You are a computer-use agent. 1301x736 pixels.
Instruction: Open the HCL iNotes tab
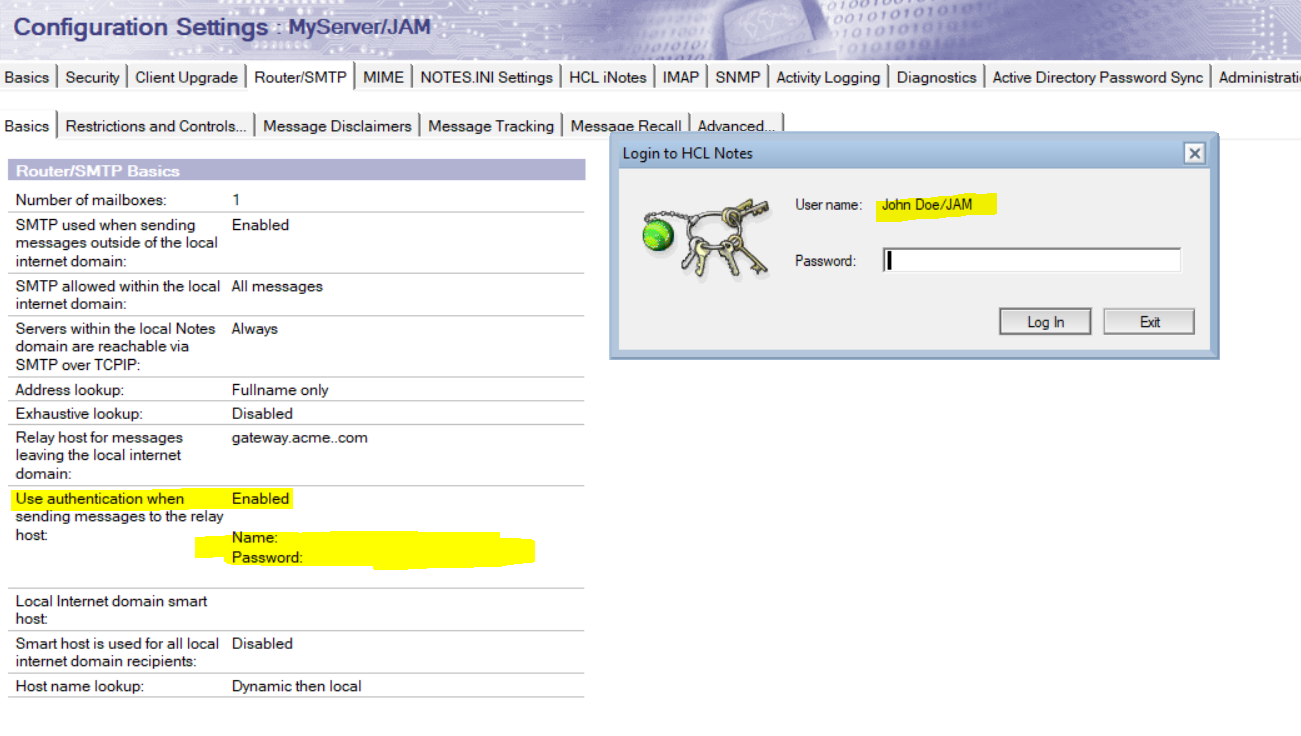[607, 77]
